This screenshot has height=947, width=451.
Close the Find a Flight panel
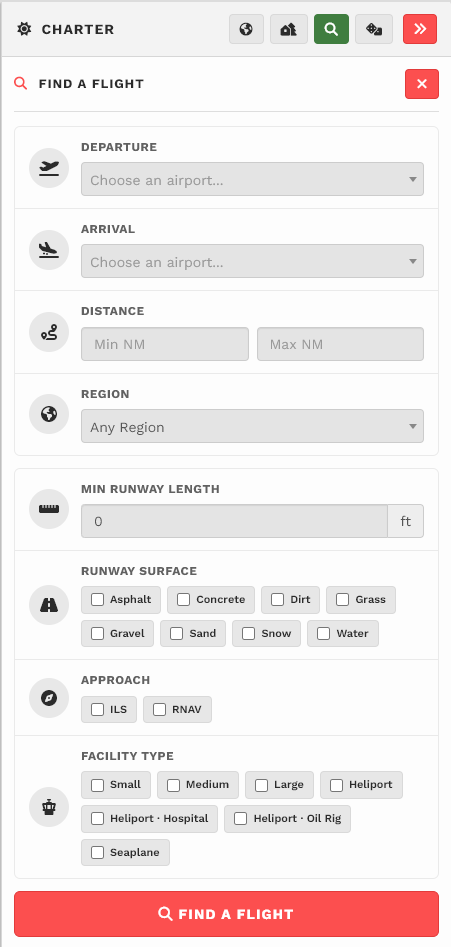click(x=421, y=84)
